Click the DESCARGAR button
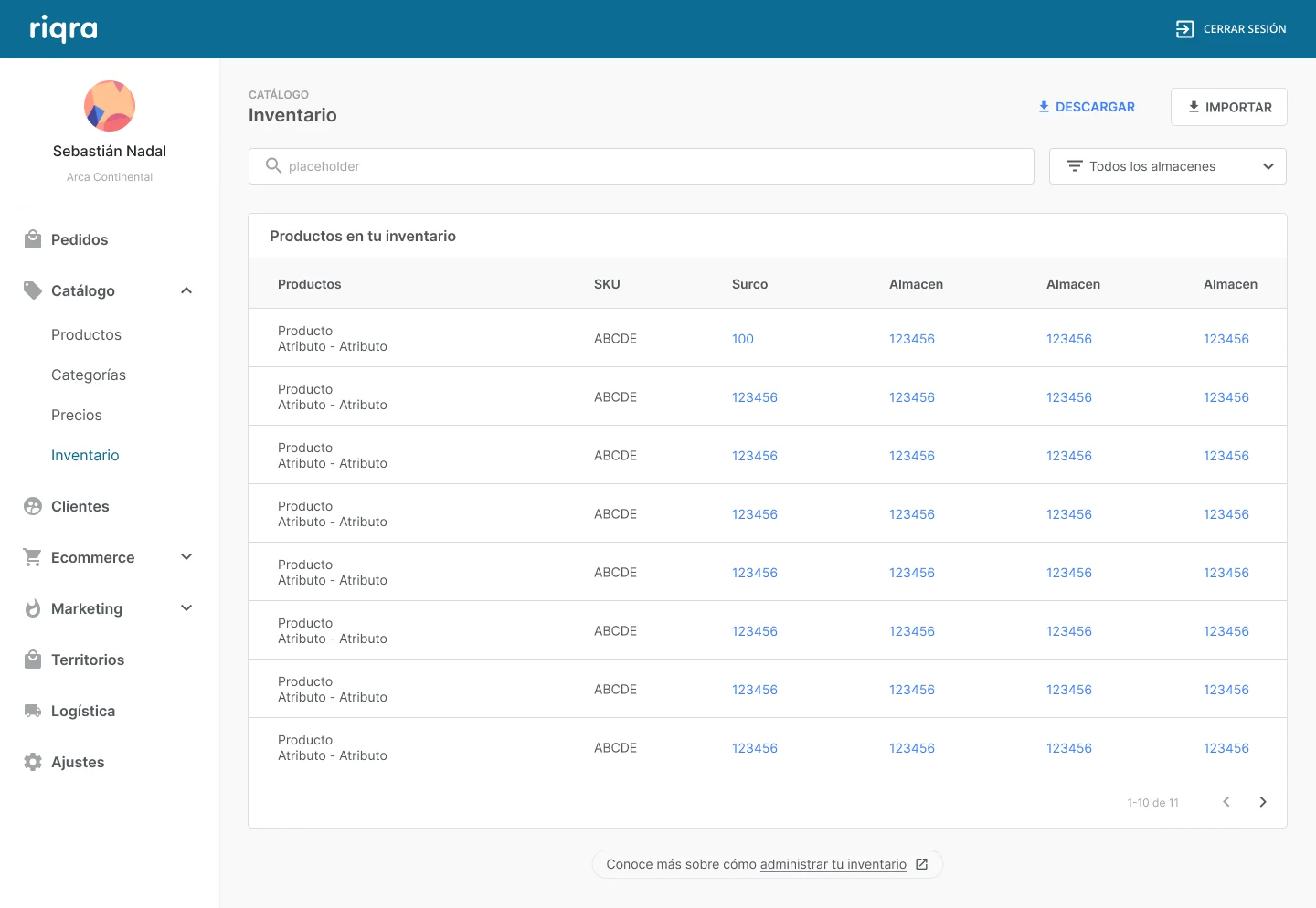This screenshot has height=908, width=1316. click(x=1087, y=107)
